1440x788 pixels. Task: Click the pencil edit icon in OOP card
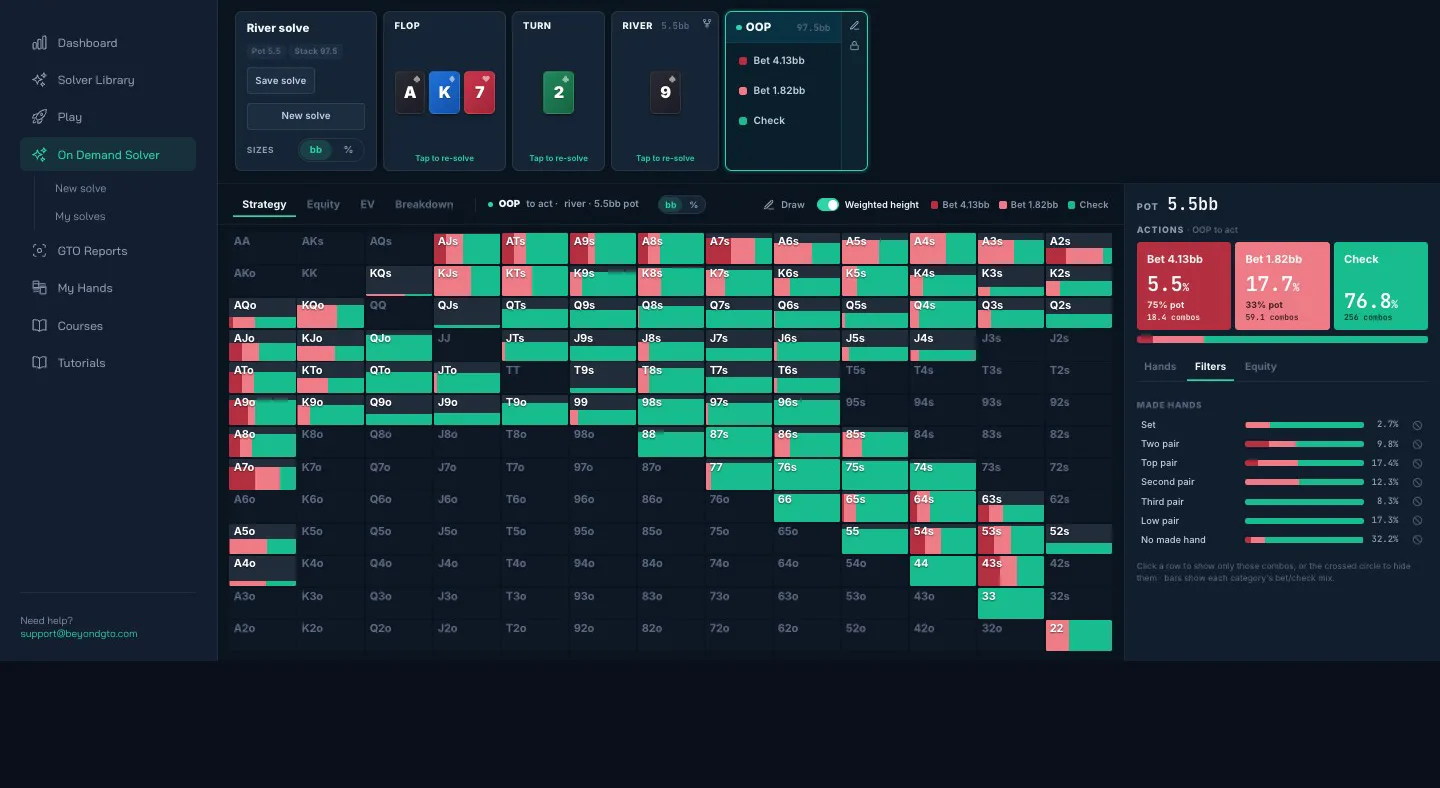(x=854, y=26)
